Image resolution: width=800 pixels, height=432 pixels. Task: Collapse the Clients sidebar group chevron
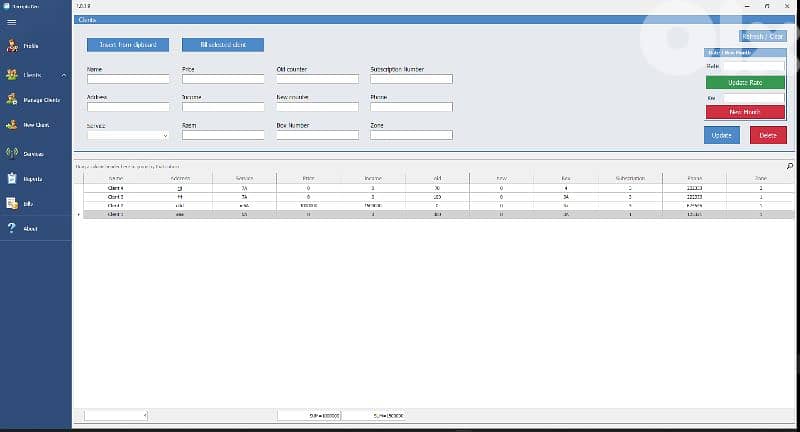pos(64,75)
